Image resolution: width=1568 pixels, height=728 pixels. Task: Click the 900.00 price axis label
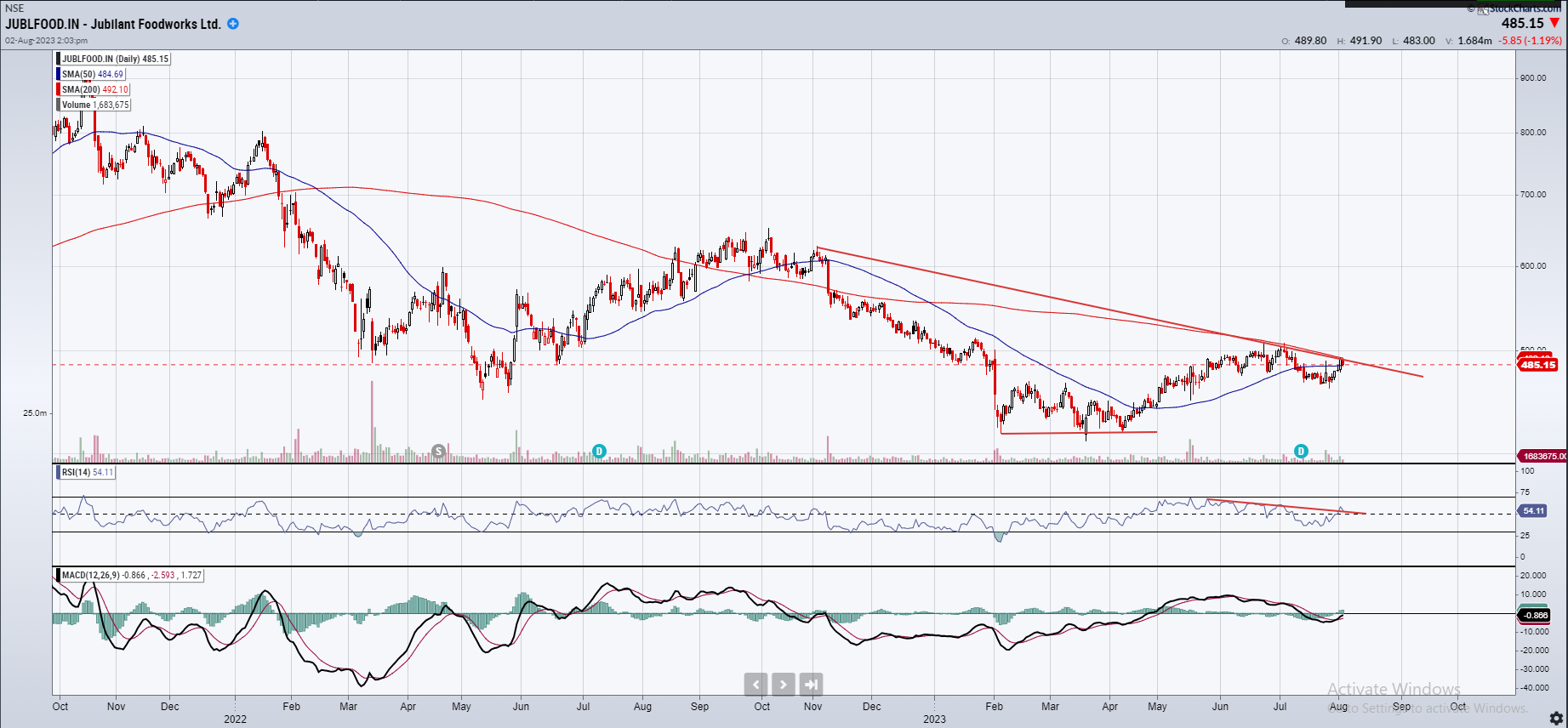click(x=1533, y=77)
